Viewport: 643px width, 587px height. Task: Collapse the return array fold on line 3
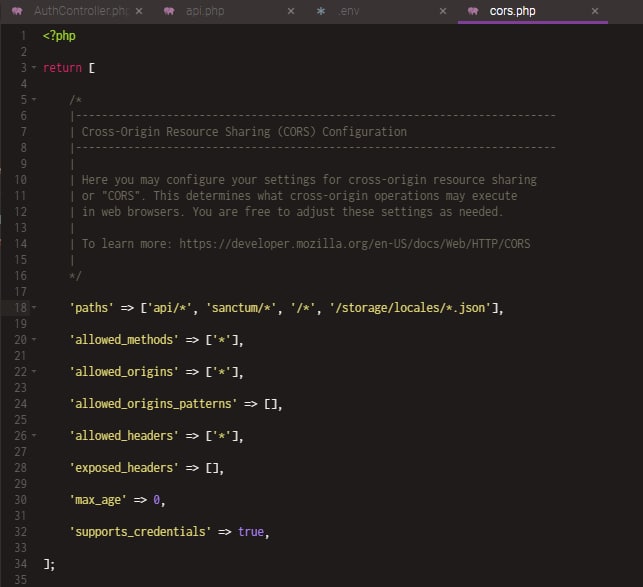(x=34, y=67)
